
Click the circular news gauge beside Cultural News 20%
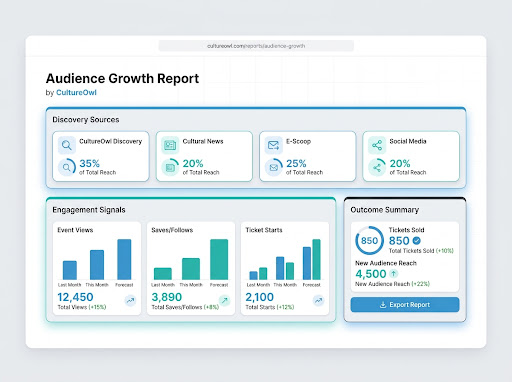pos(170,167)
